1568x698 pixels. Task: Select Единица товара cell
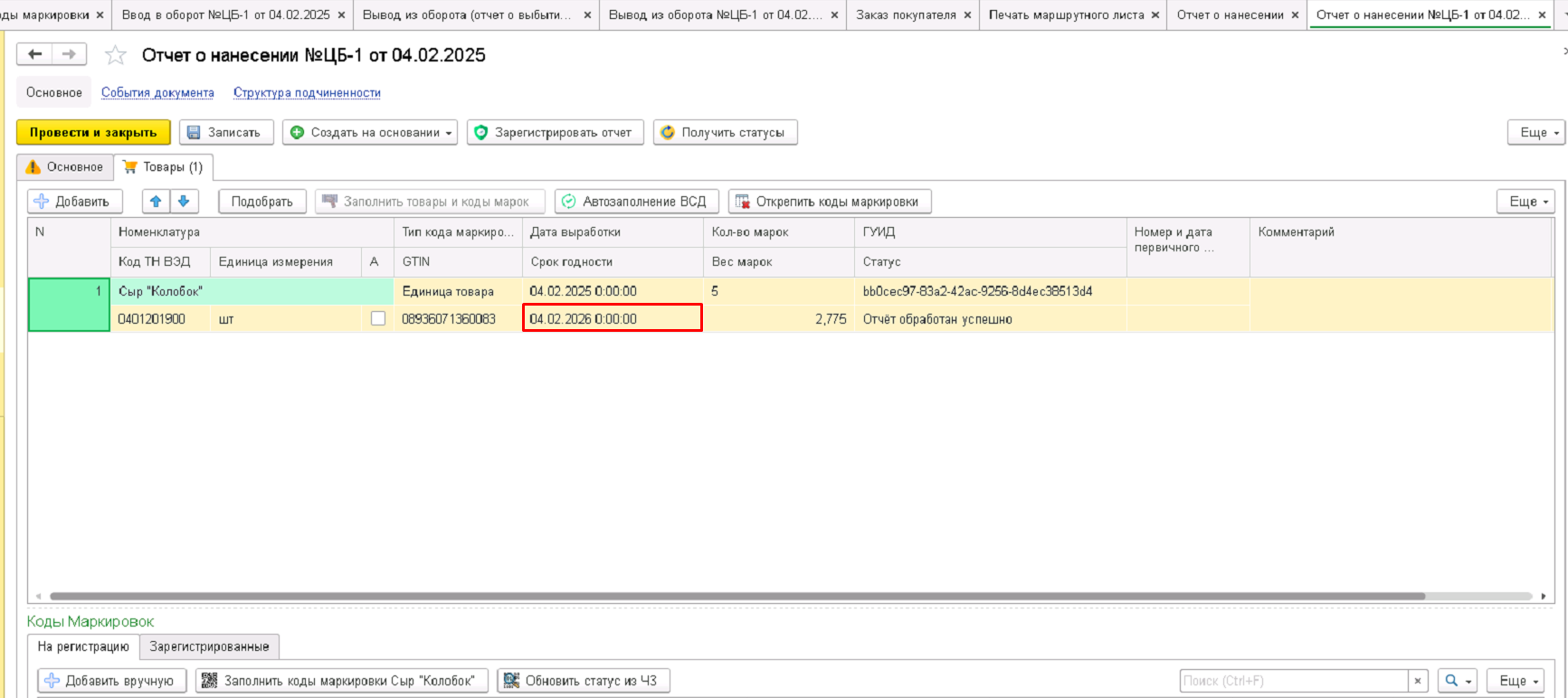pyautogui.click(x=458, y=291)
